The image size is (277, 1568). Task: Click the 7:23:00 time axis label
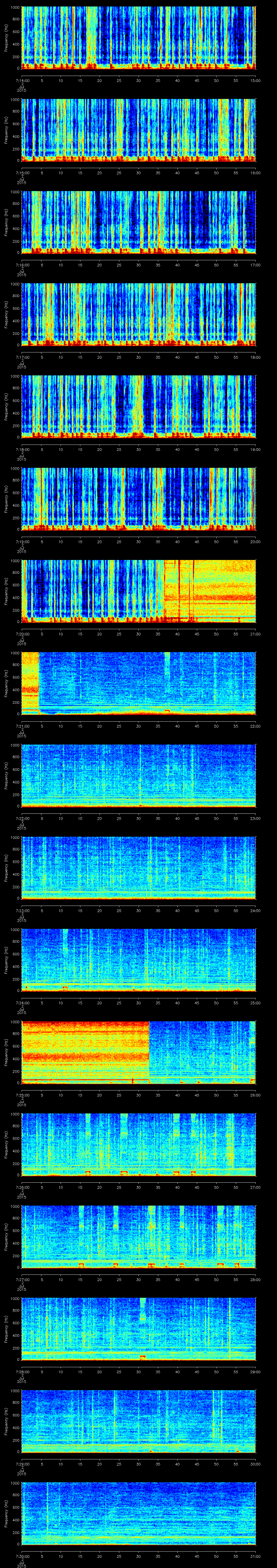click(22, 910)
